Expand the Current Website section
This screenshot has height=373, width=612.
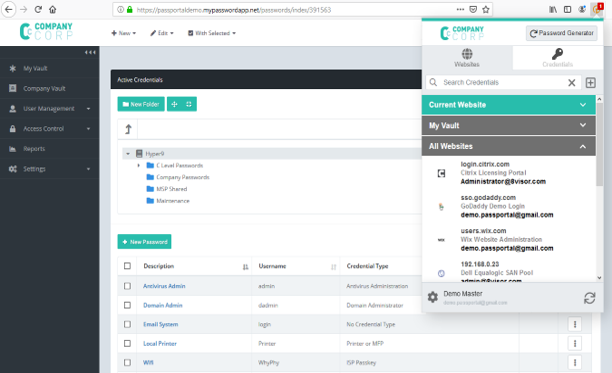pos(509,105)
